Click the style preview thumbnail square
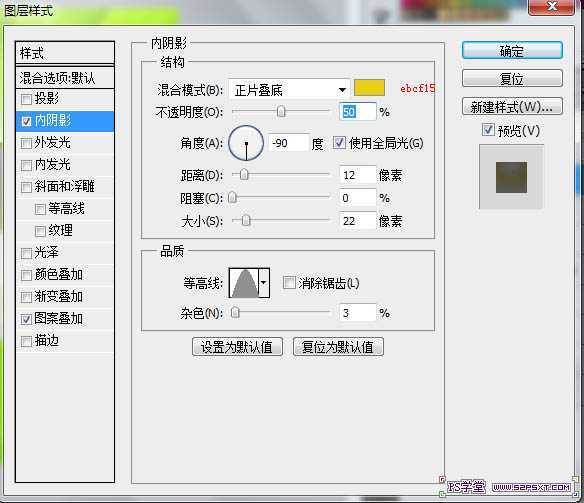Image resolution: width=584 pixels, height=503 pixels. click(x=511, y=177)
